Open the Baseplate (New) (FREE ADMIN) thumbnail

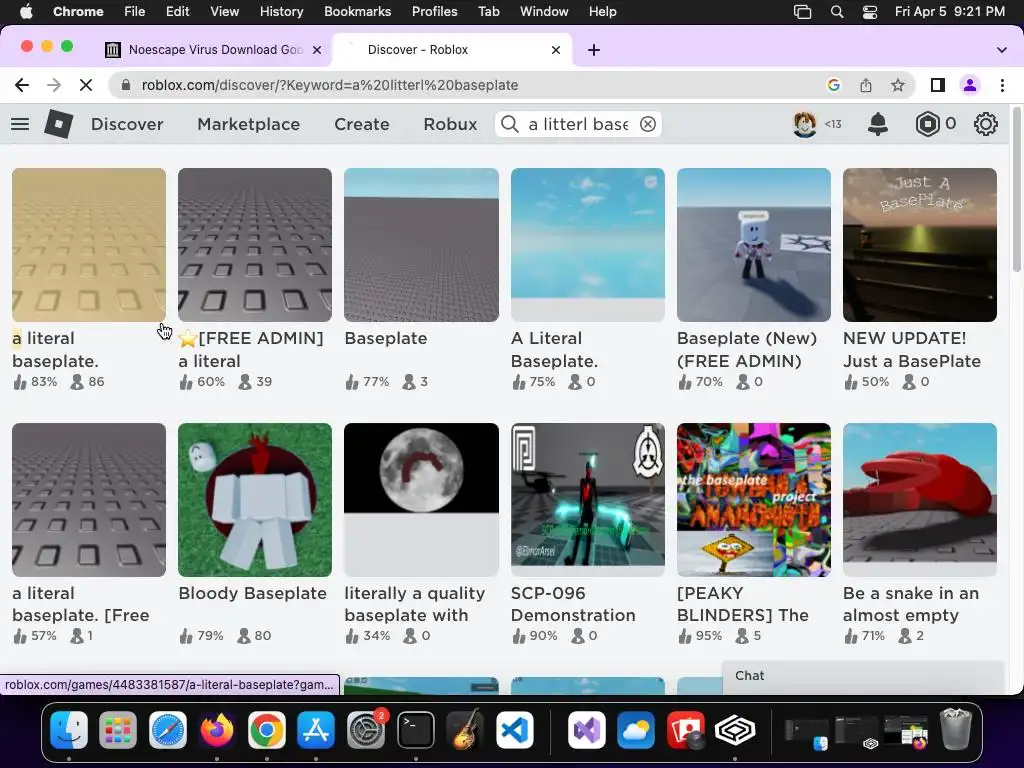[x=754, y=245]
